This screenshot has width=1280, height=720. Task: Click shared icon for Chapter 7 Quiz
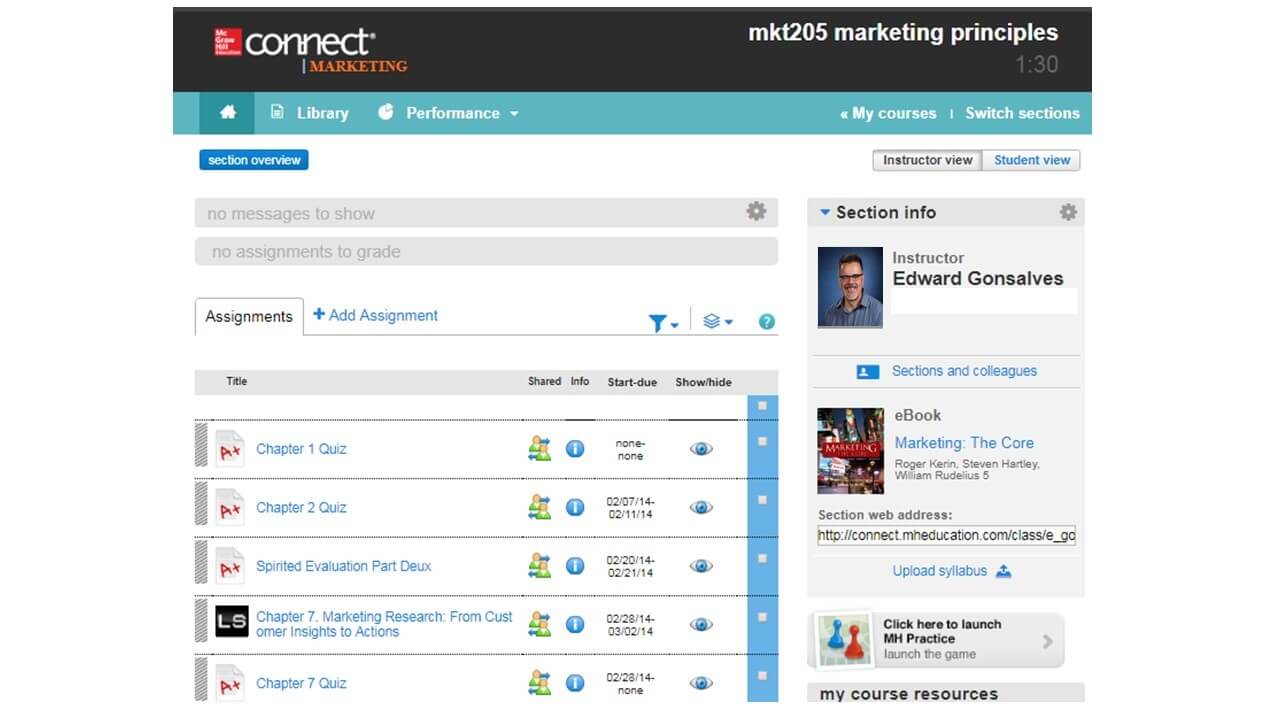[x=540, y=683]
